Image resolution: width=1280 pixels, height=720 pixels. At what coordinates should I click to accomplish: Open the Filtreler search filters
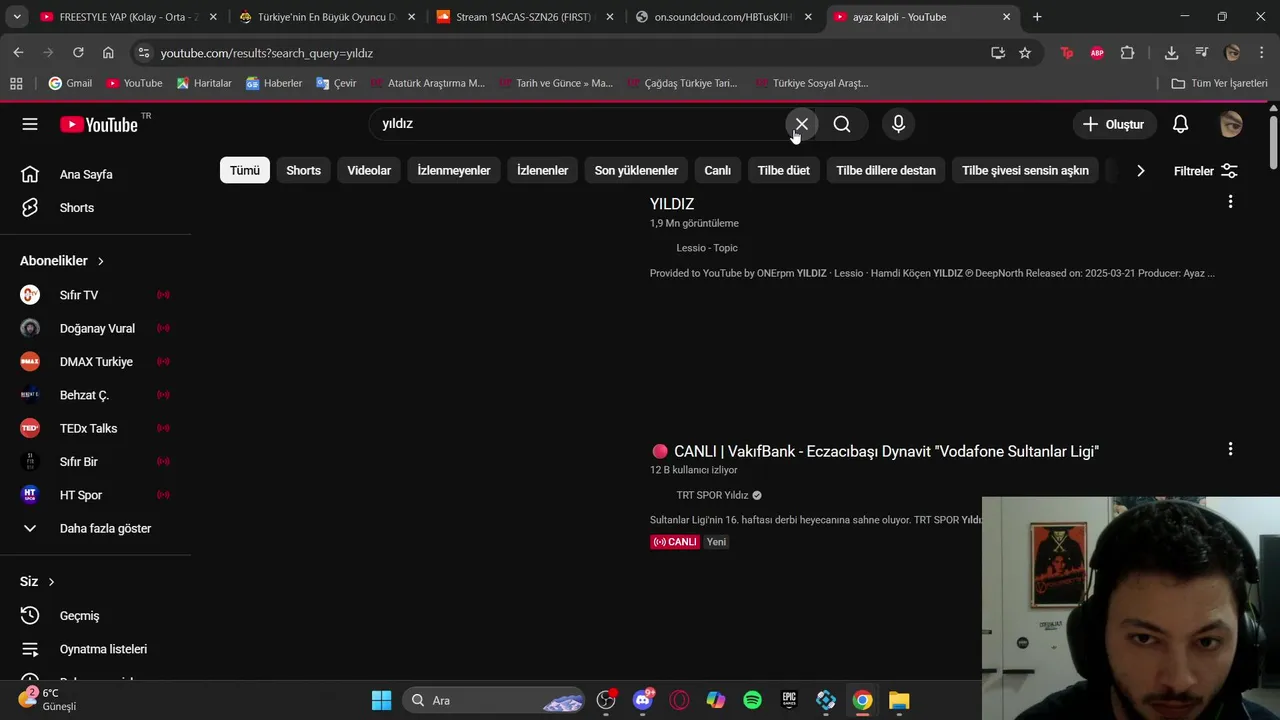1205,171
